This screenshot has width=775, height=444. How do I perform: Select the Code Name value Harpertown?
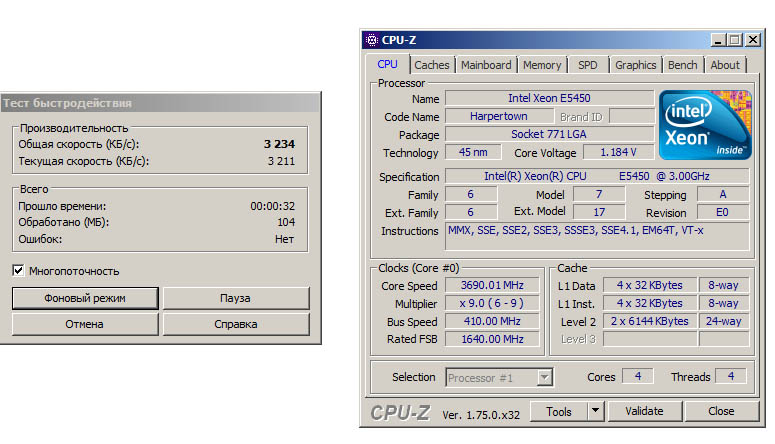point(499,116)
